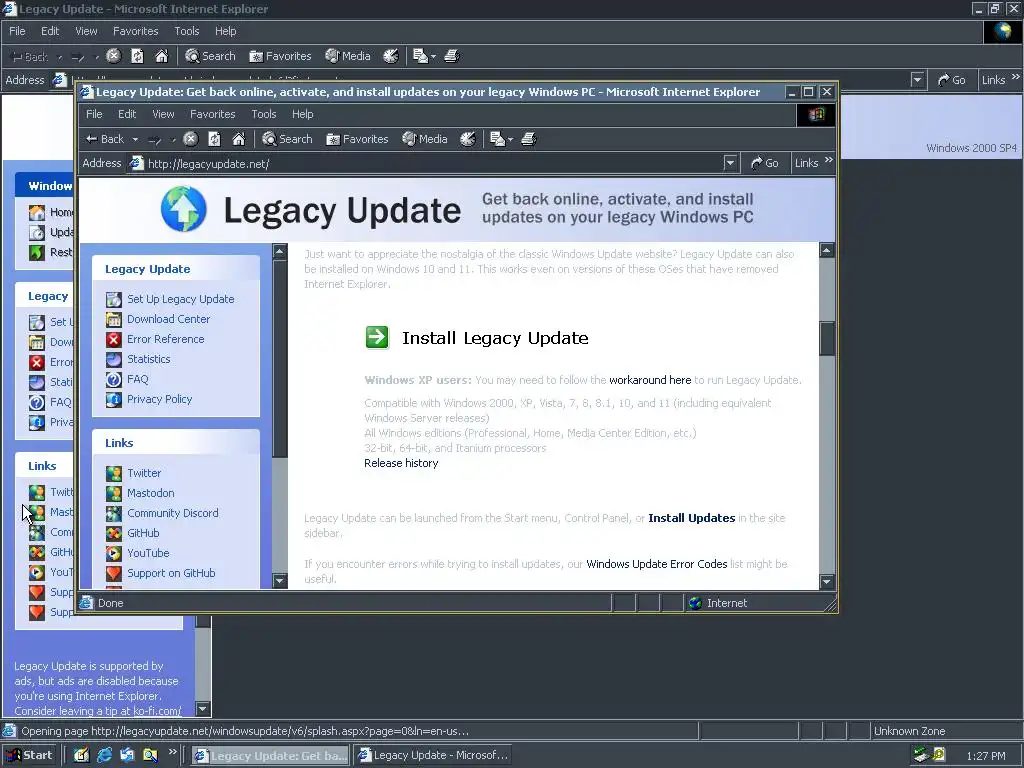Screen dimensions: 1024x768
Task: Click Install Updates link in text
Action: click(x=692, y=518)
